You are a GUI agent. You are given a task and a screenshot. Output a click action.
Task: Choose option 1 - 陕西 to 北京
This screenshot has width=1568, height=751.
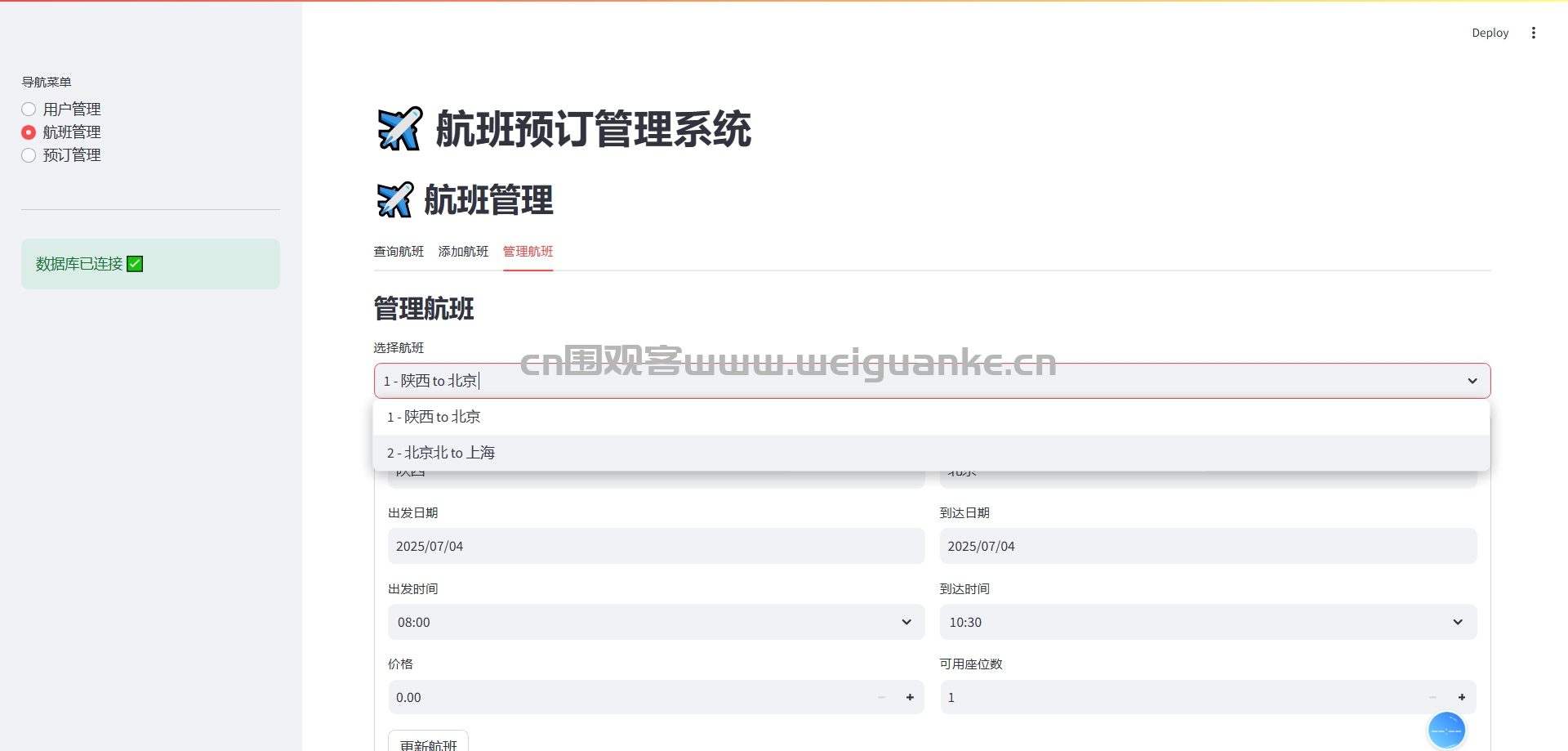(x=931, y=417)
